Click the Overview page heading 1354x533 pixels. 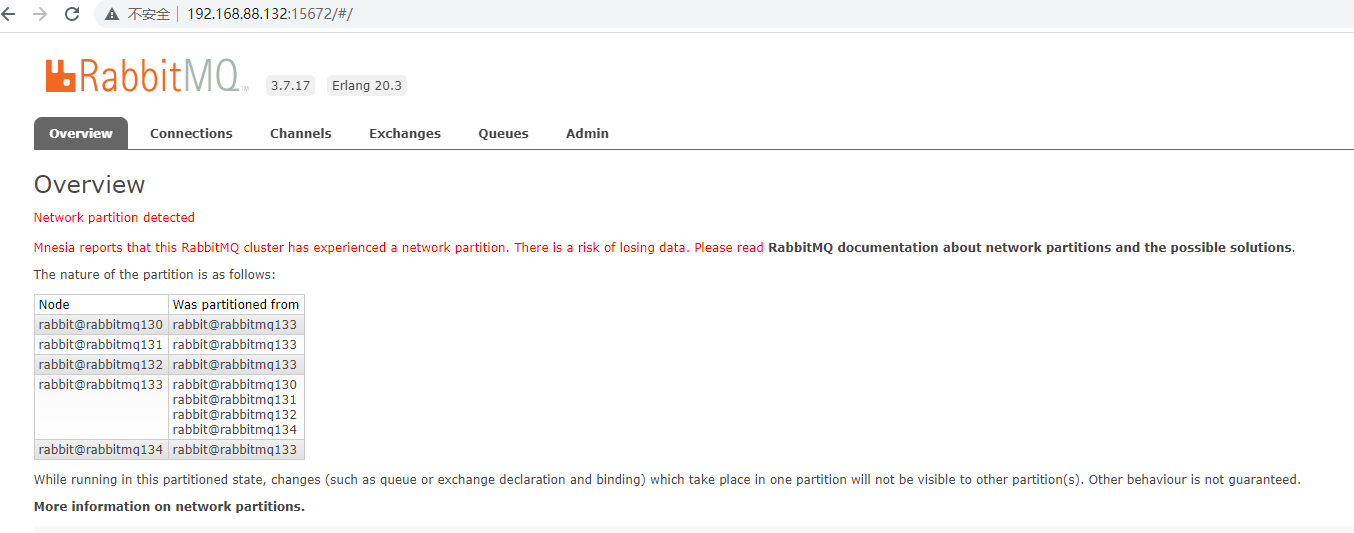click(x=89, y=185)
